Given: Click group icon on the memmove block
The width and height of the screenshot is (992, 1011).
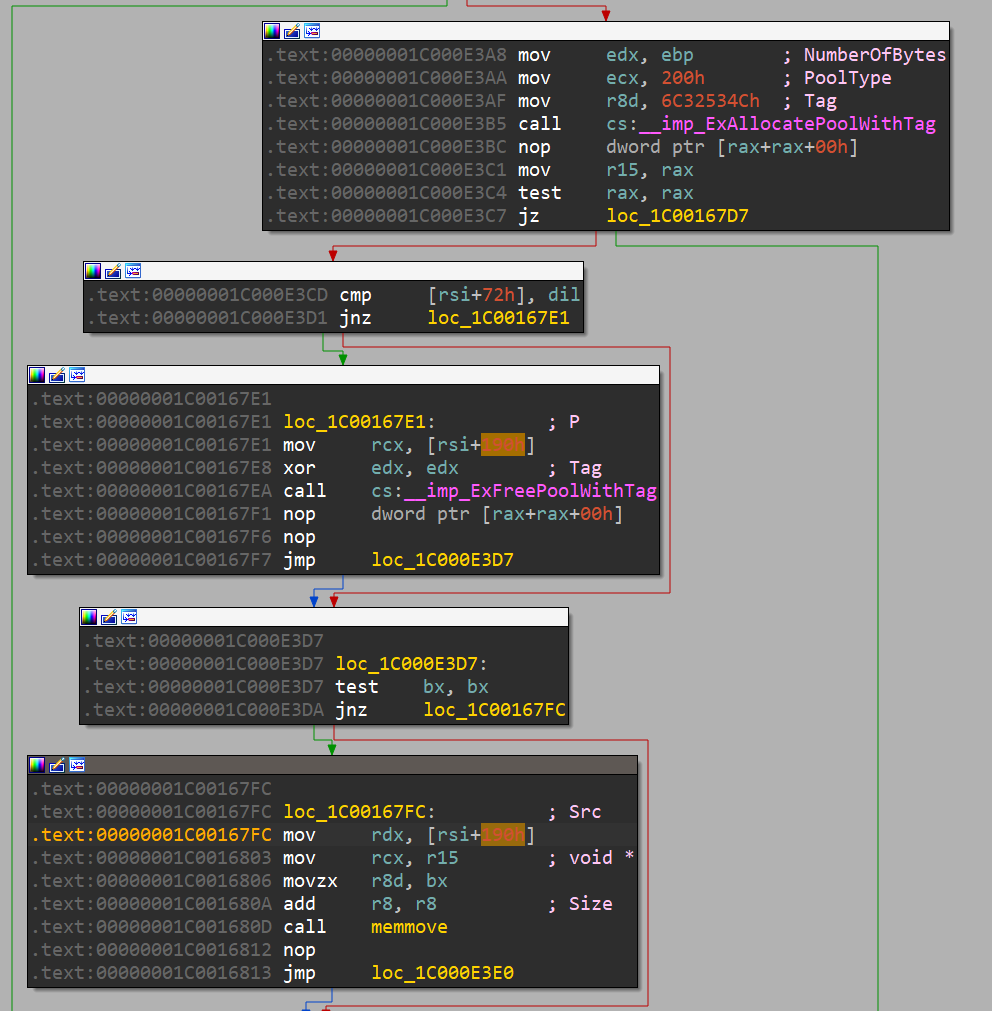Looking at the screenshot, I should [x=77, y=765].
